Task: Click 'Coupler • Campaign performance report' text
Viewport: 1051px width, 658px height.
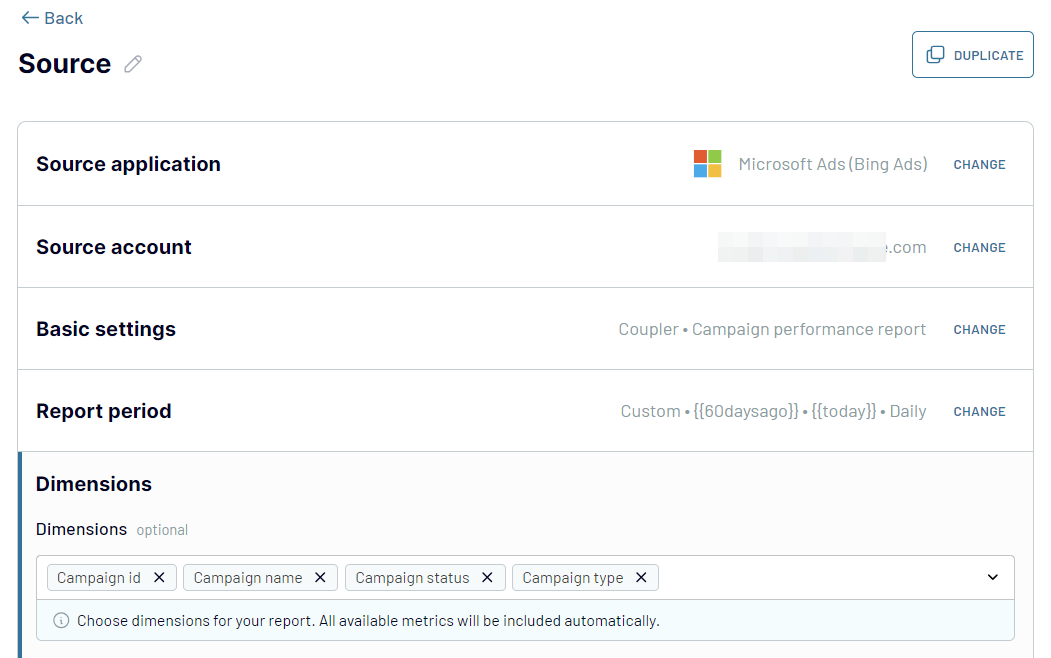Action: click(771, 330)
